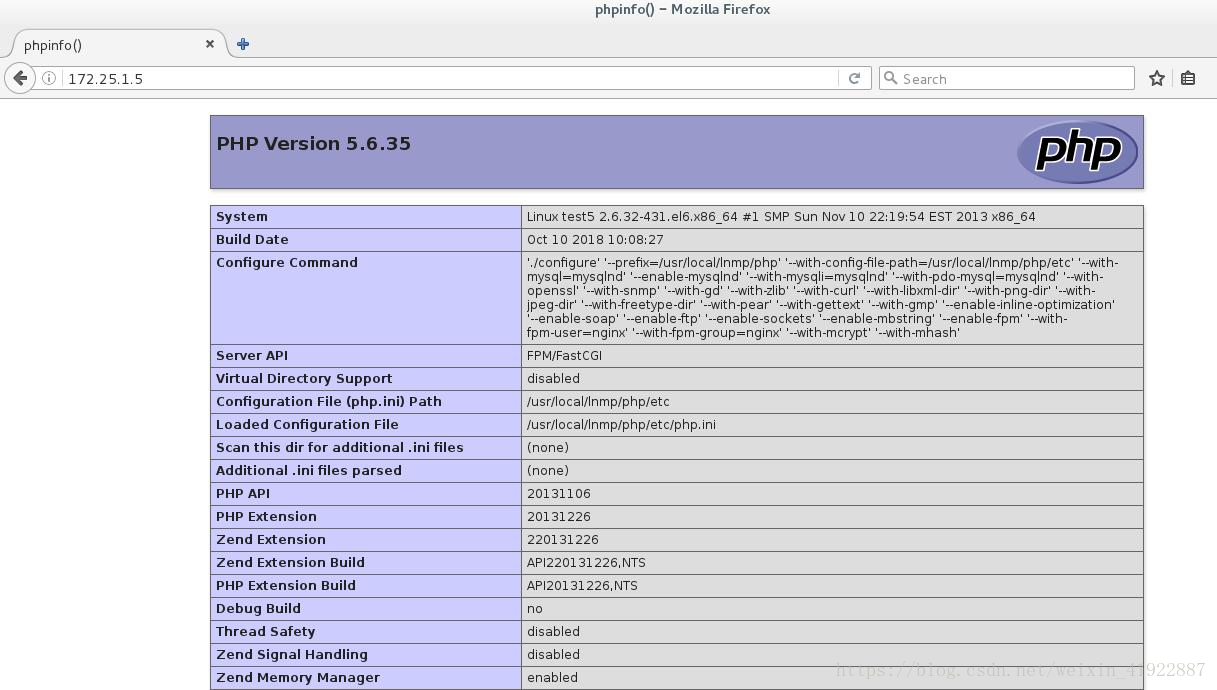Select the value 20131106
Image resolution: width=1217 pixels, height=690 pixels.
[x=559, y=493]
